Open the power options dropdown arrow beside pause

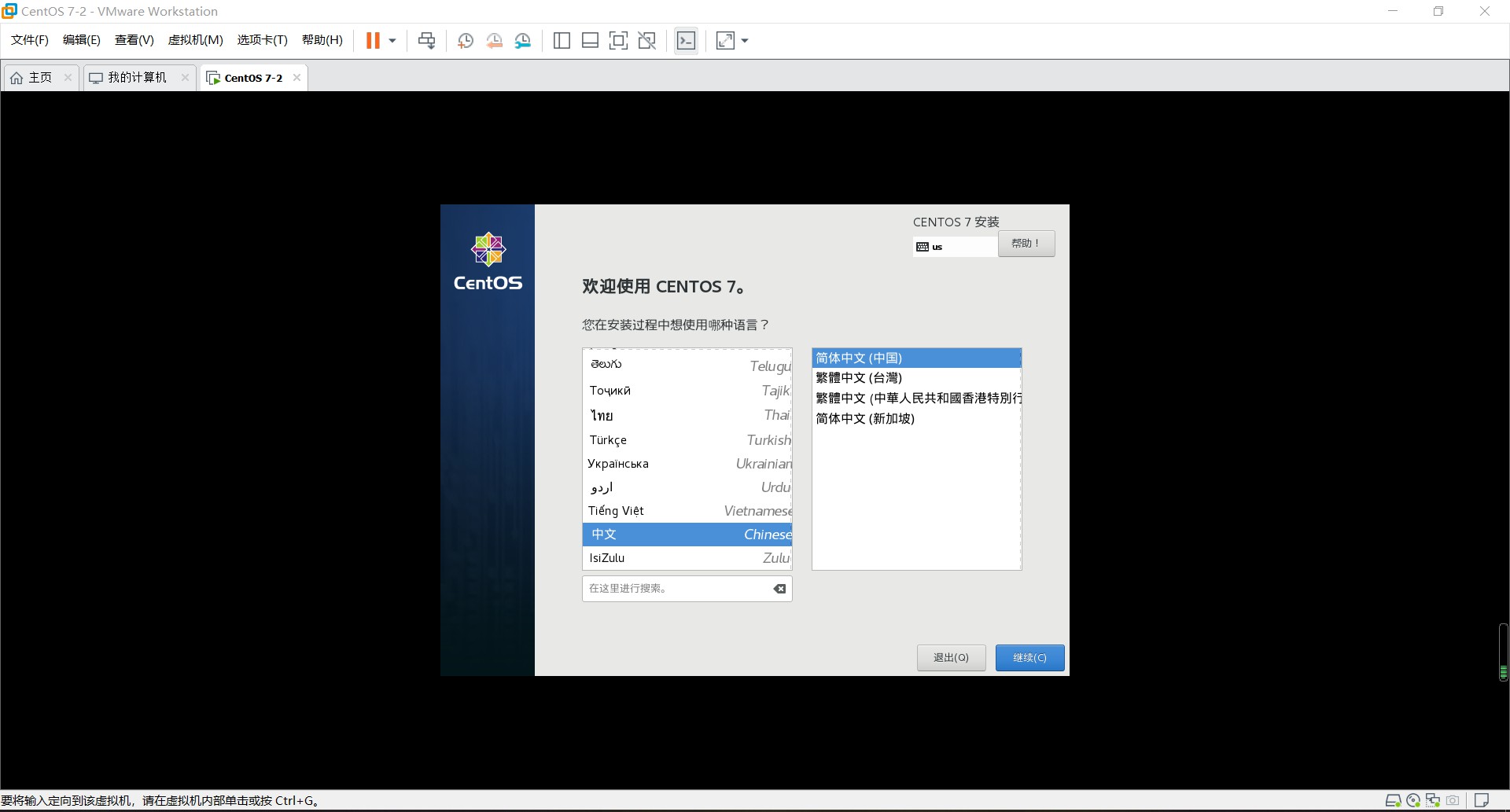pos(392,41)
